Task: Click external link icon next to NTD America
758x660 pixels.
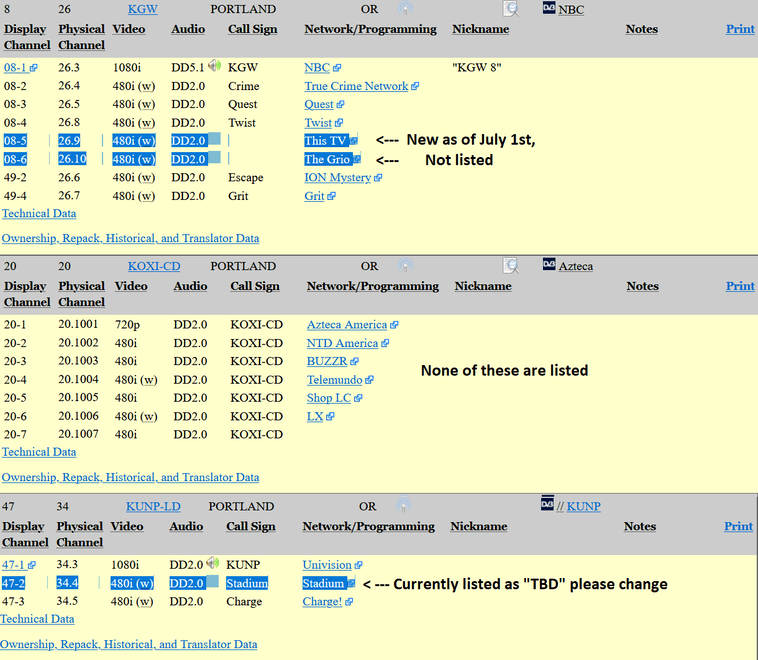Action: coord(385,344)
